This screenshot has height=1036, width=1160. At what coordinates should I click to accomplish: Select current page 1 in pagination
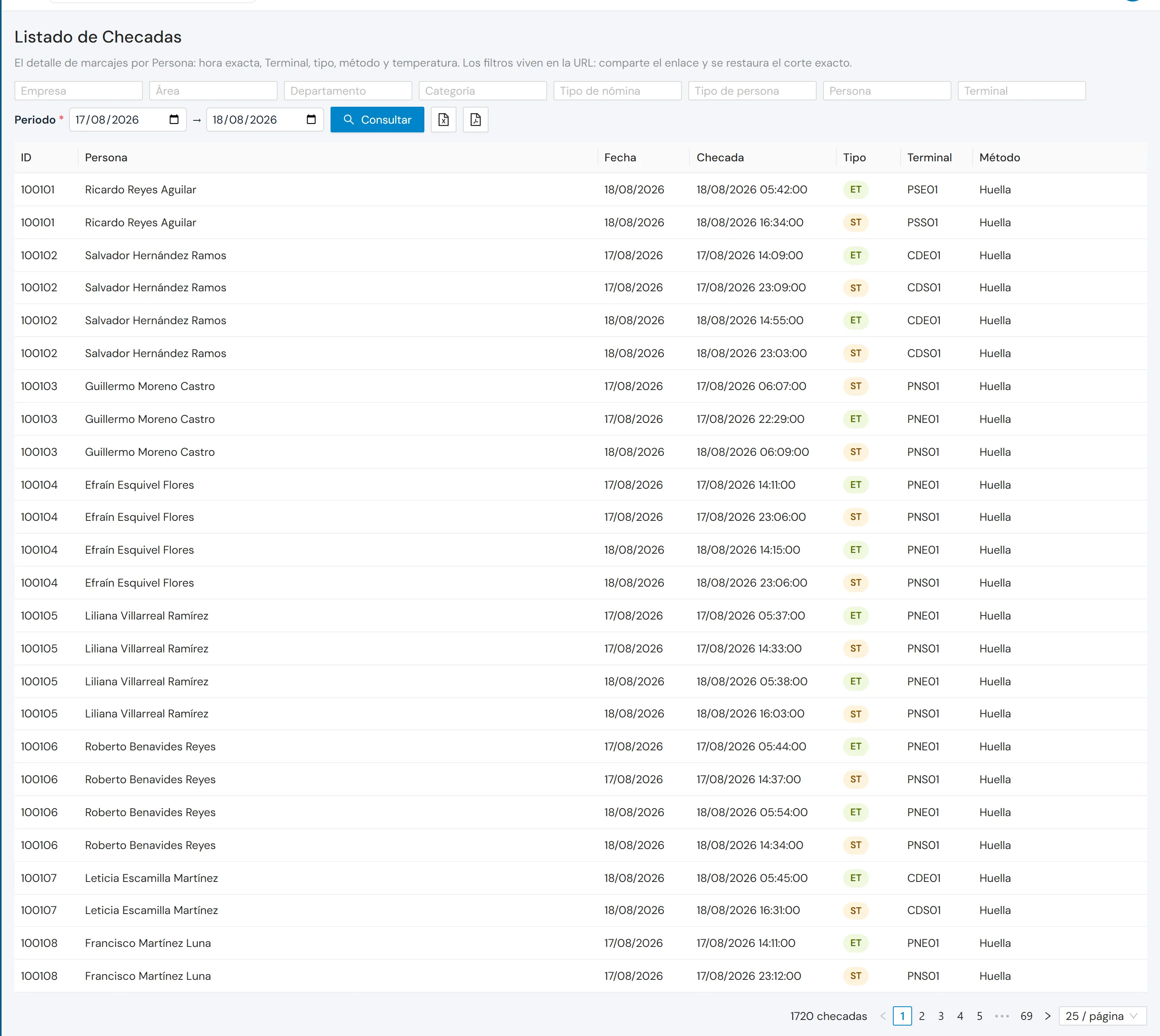point(902,1016)
